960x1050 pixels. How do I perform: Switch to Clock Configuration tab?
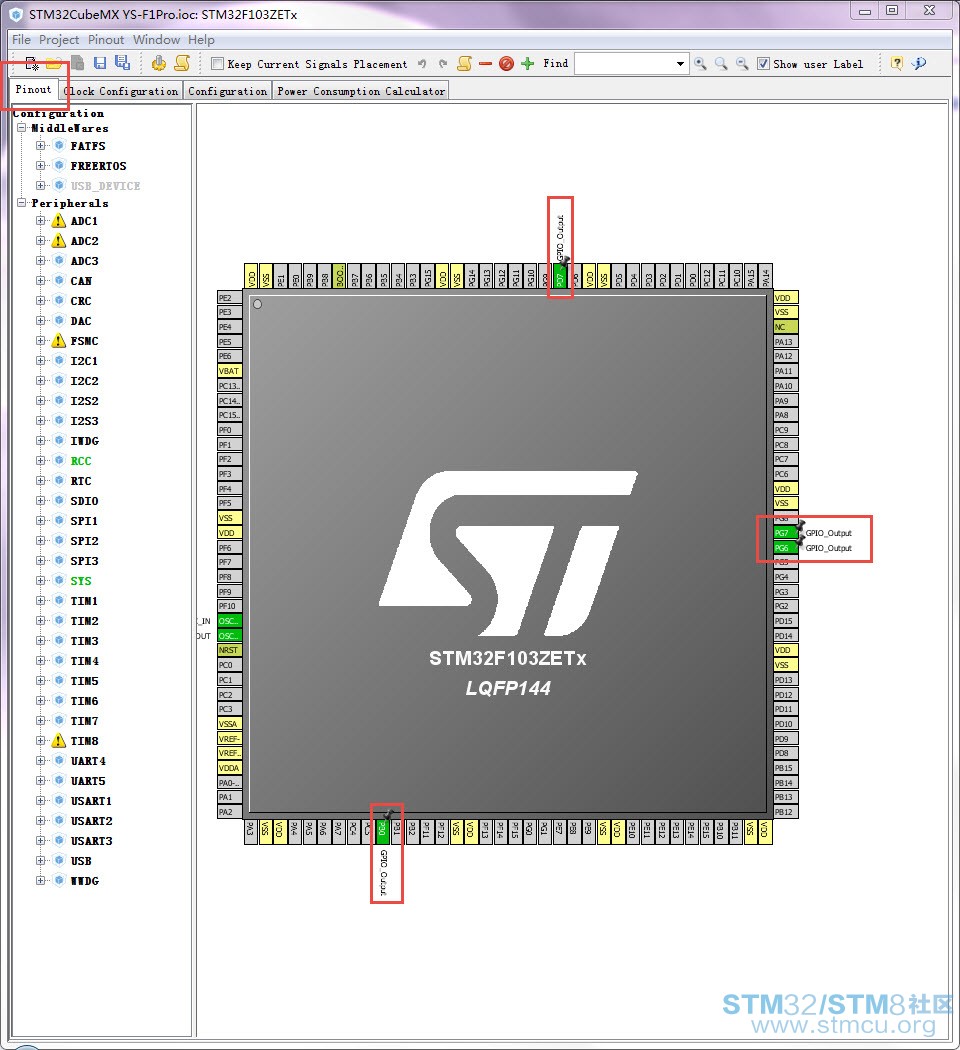[x=121, y=91]
